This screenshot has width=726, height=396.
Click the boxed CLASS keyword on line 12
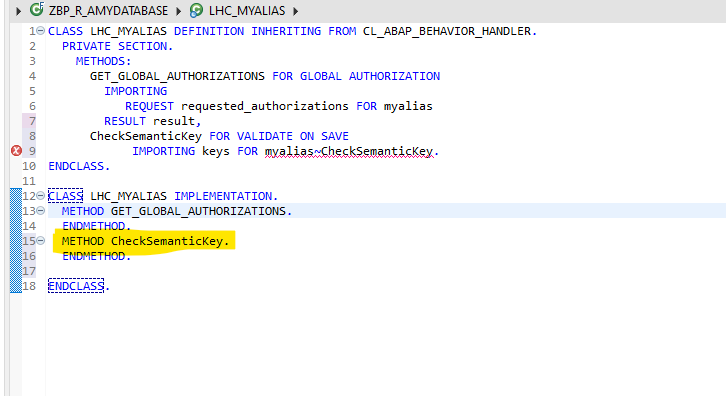point(65,196)
